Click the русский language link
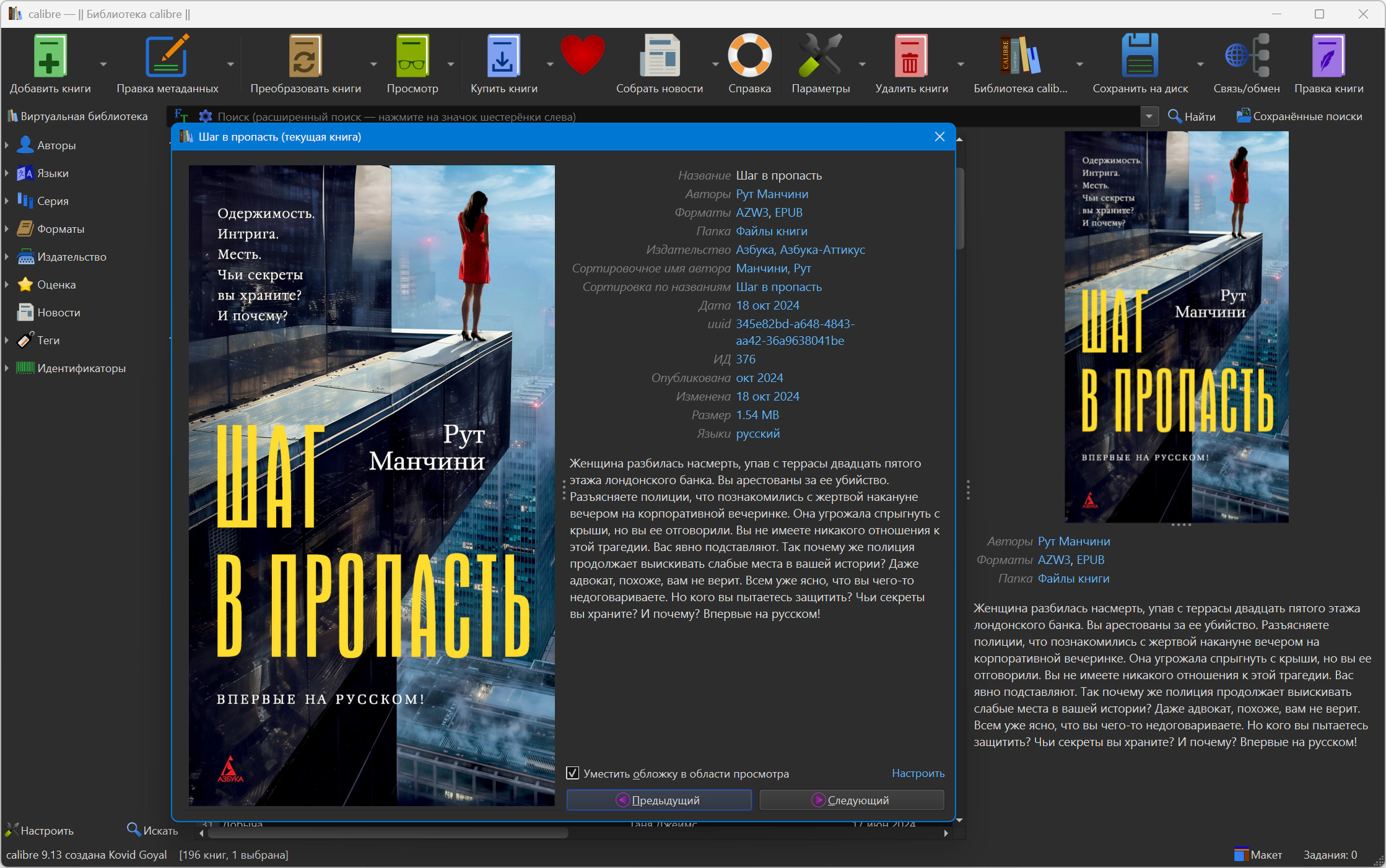Image resolution: width=1386 pixels, height=868 pixels. tap(757, 433)
